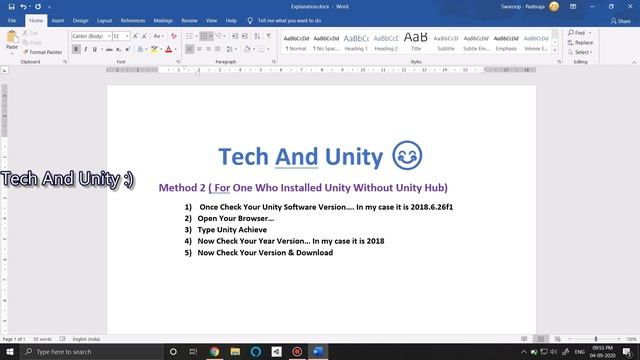The height and width of the screenshot is (360, 640).
Task: Switch to the Design tab
Action: [x=80, y=20]
